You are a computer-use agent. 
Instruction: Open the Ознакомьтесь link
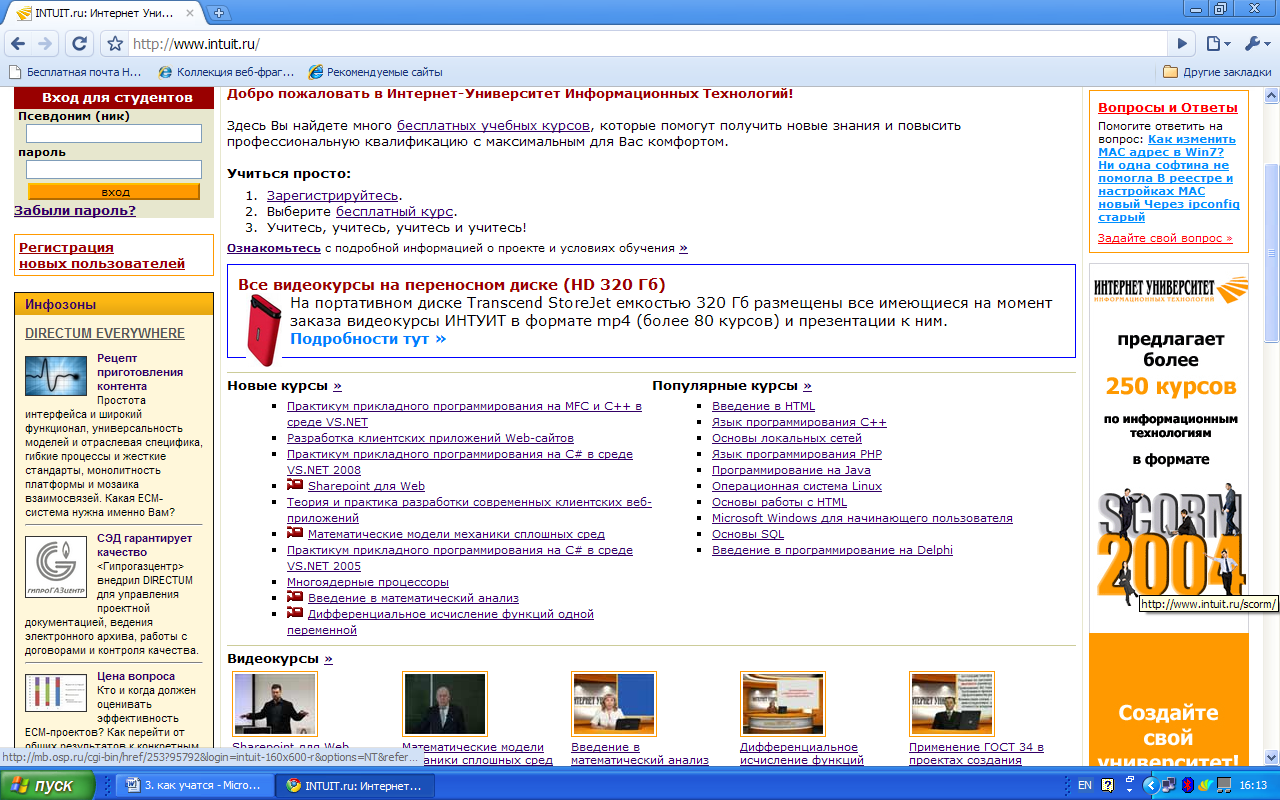274,247
